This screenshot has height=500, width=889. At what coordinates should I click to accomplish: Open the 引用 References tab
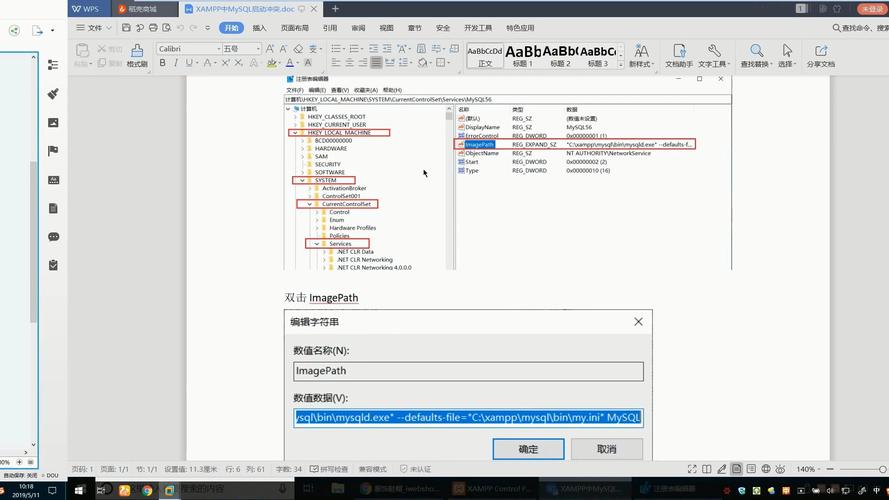coord(329,28)
